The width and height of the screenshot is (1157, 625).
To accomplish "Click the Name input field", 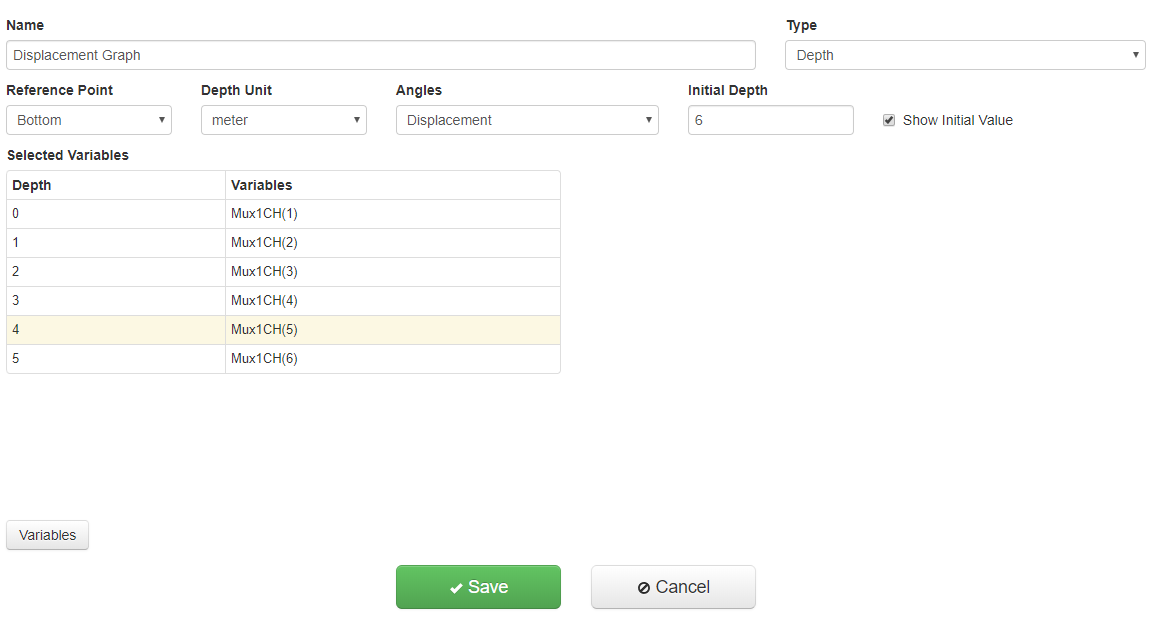I will click(x=380, y=55).
